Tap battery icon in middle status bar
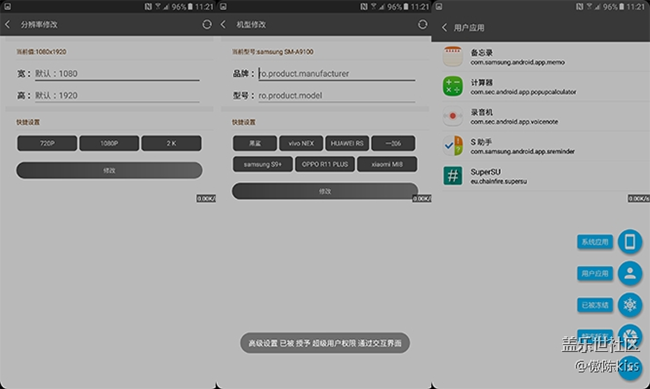This screenshot has width=650, height=389. click(x=405, y=7)
